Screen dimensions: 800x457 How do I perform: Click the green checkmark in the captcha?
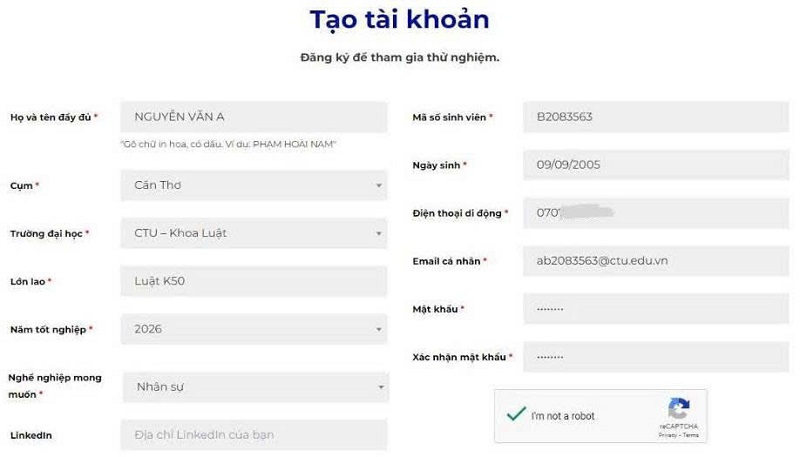[516, 414]
